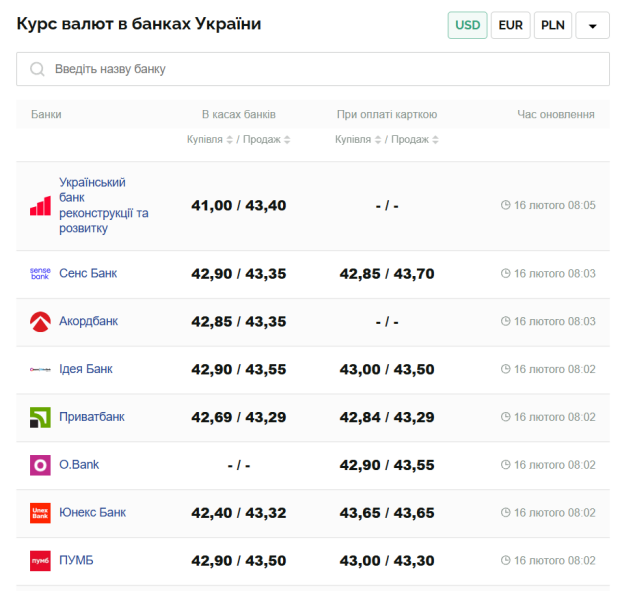The image size is (620, 591).
Task: Sort by card payment Продаж rate
Action: [415, 140]
